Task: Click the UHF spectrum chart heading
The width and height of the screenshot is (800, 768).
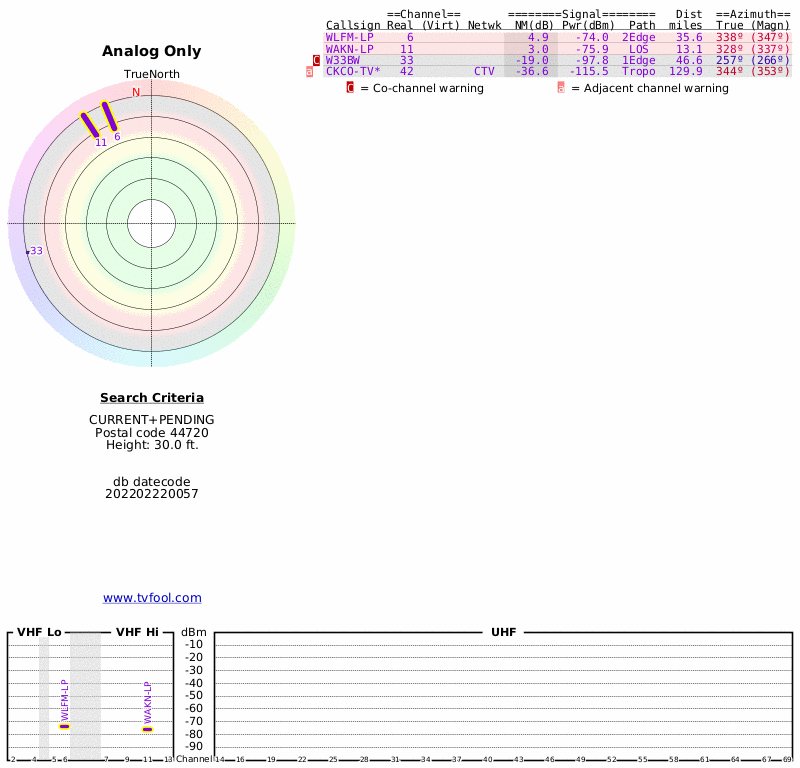Action: click(x=503, y=632)
